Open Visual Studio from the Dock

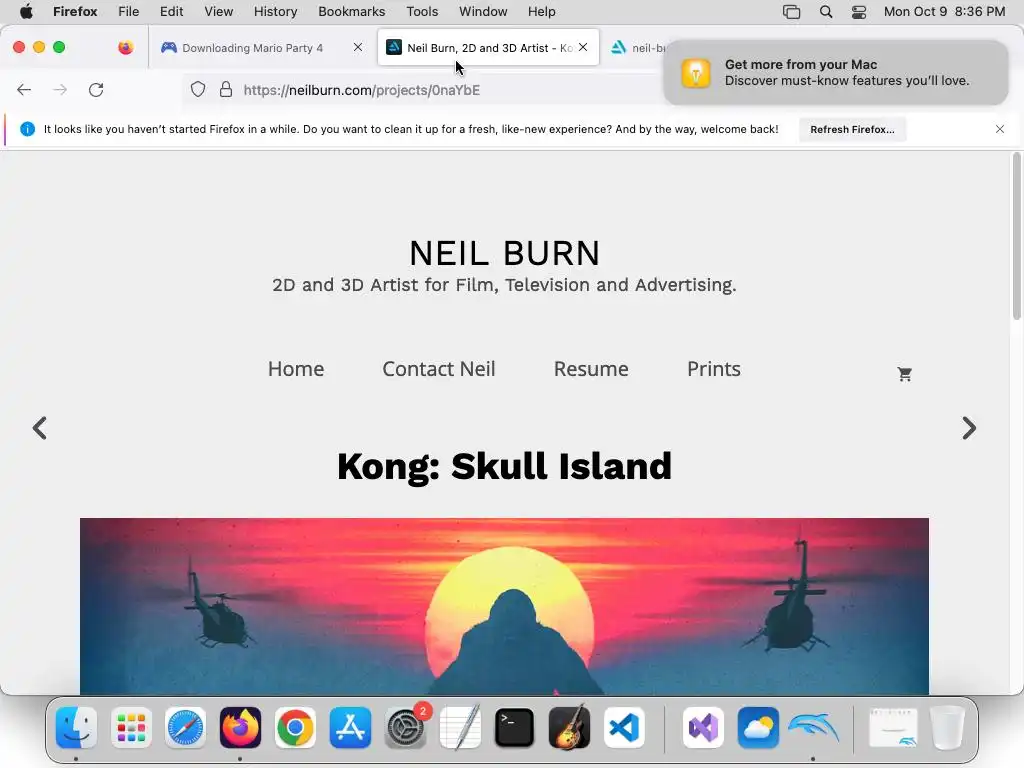pos(703,728)
